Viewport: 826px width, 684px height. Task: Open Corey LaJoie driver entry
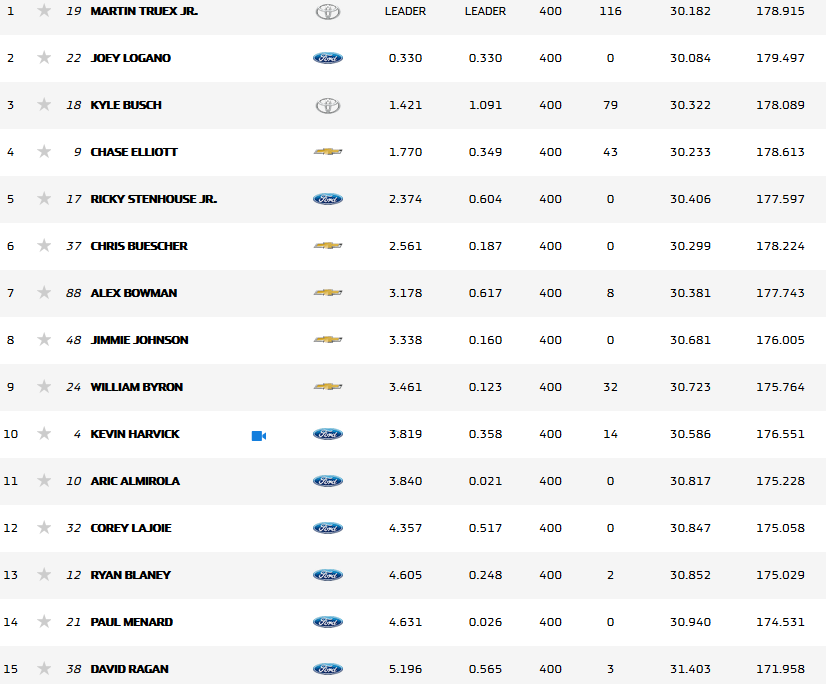(x=131, y=528)
